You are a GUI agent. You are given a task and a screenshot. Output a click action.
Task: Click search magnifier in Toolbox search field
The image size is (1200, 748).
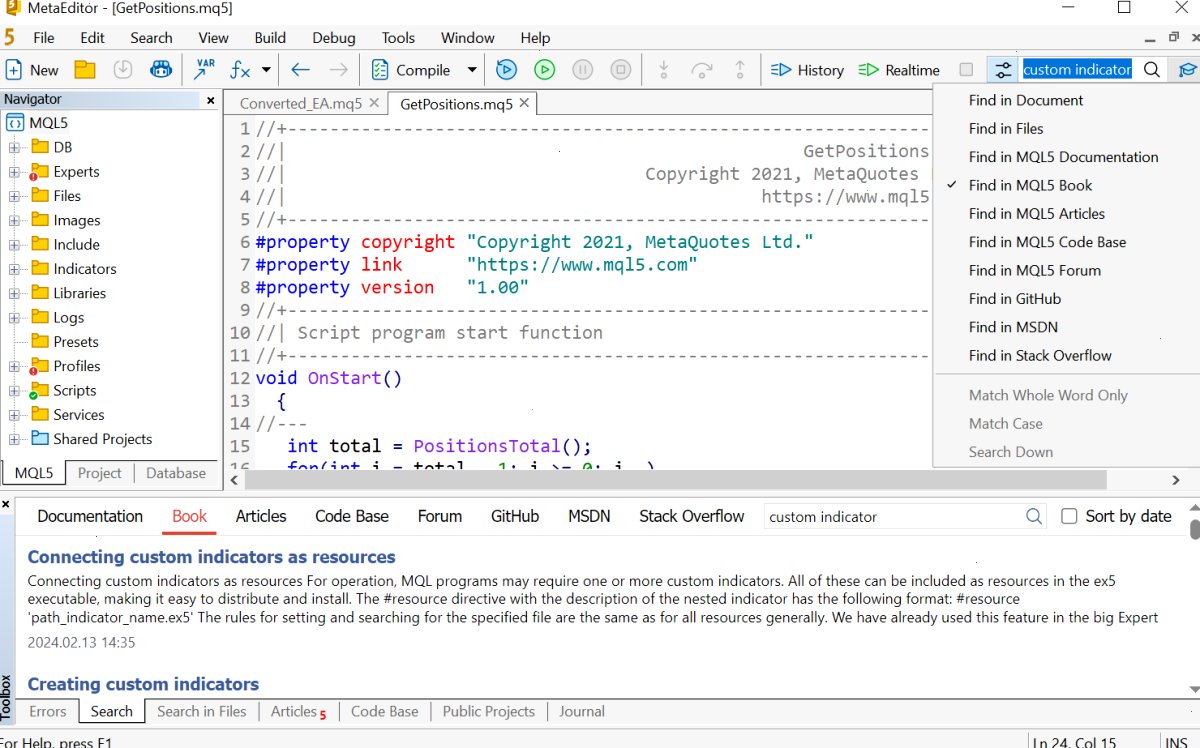pyautogui.click(x=1034, y=517)
